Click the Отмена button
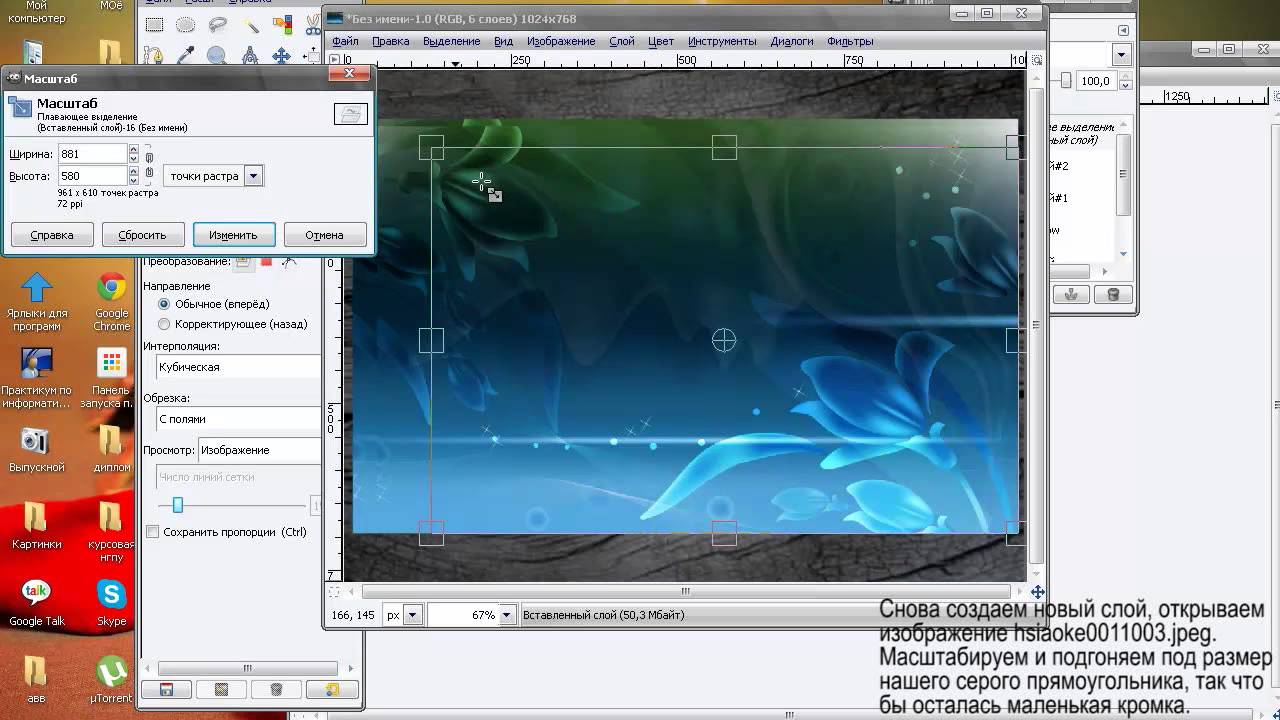This screenshot has height=720, width=1280. click(x=324, y=235)
